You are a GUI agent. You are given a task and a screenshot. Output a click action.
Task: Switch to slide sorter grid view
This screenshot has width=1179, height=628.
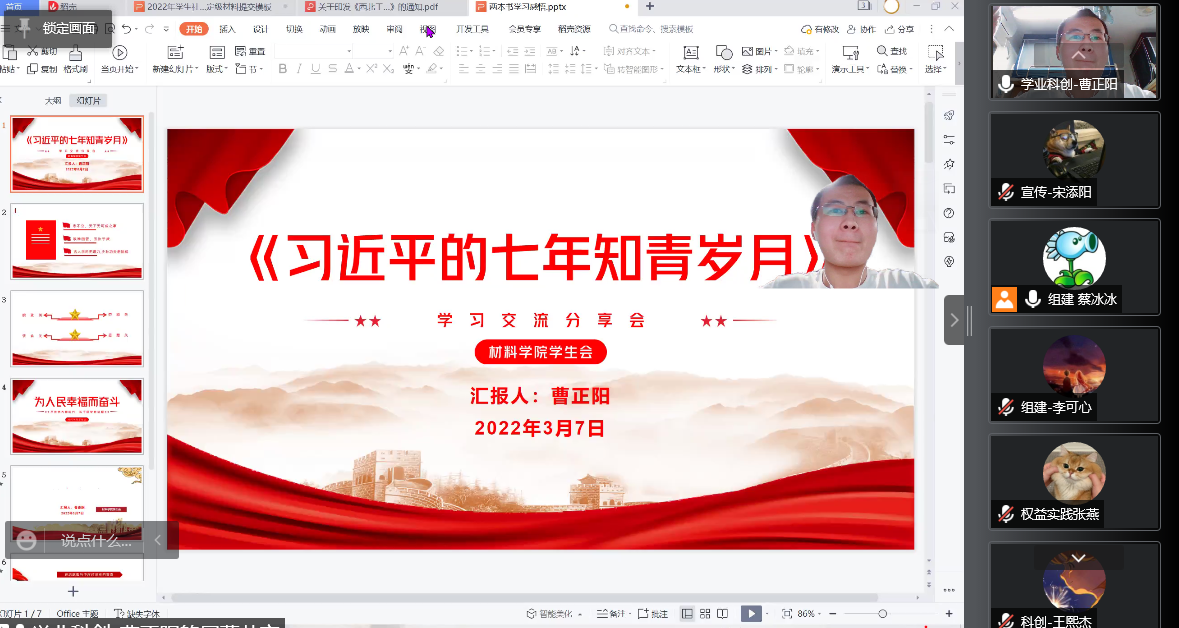click(706, 613)
